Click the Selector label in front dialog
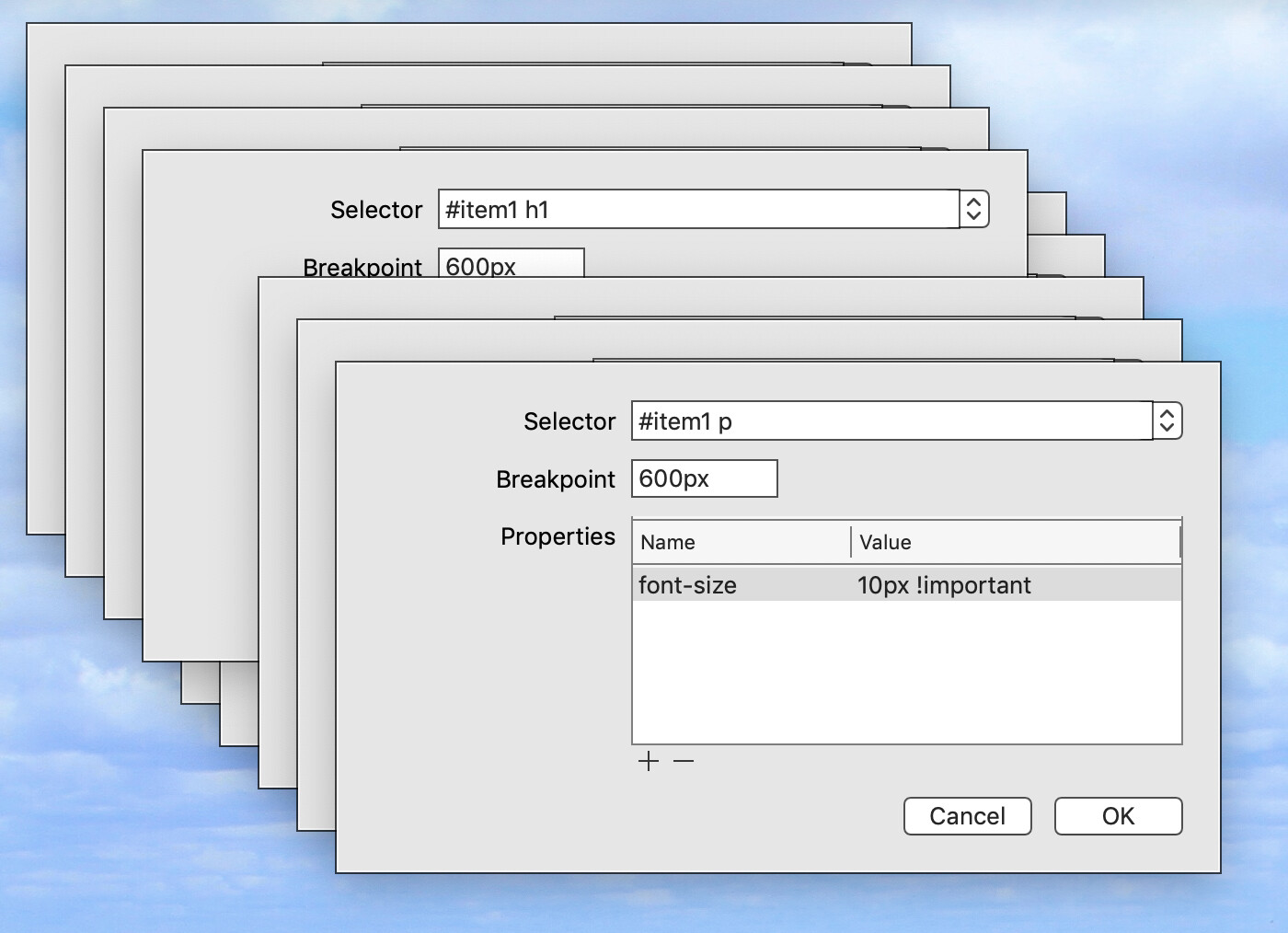Viewport: 1288px width, 933px height. point(569,421)
